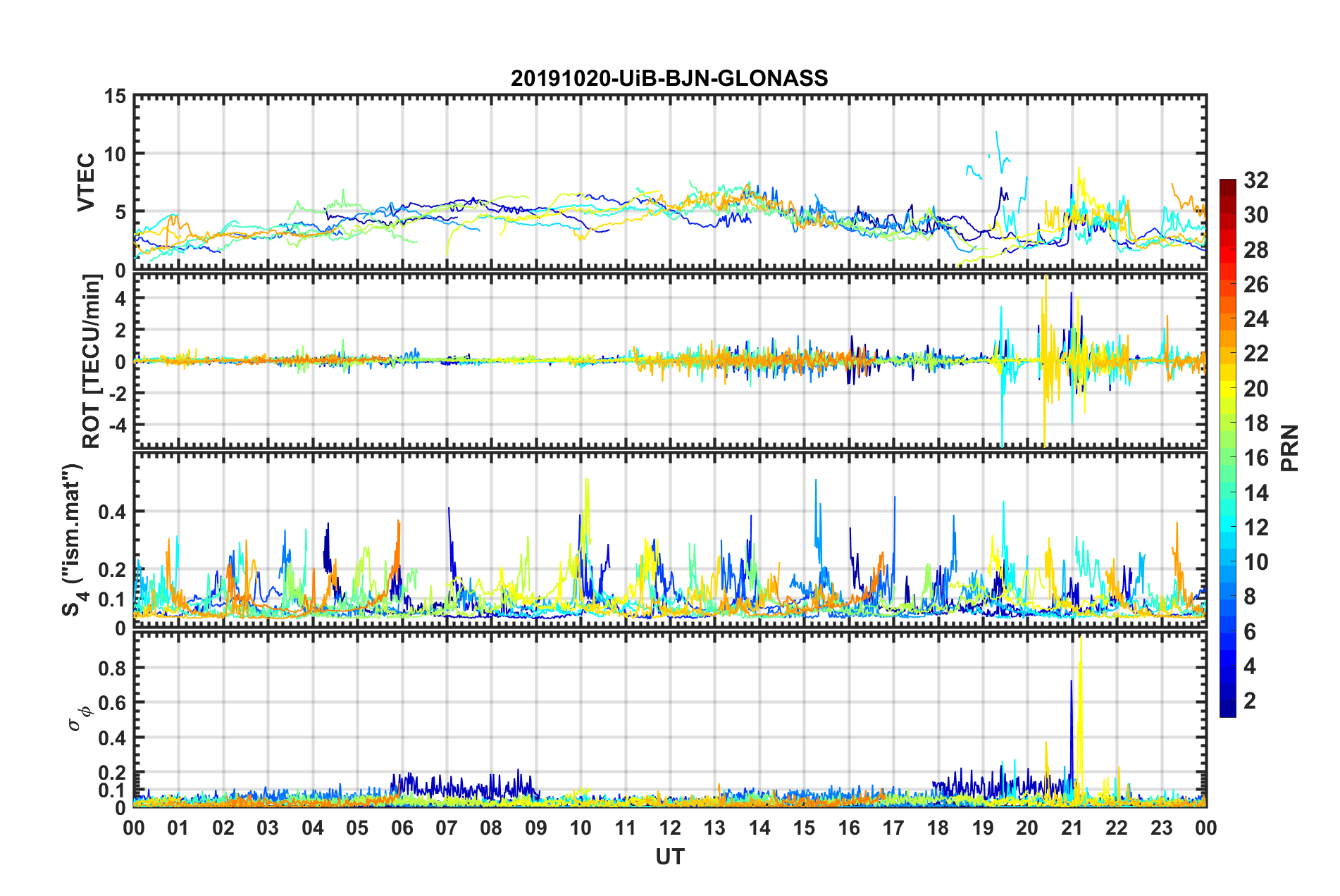Click colorbar tick value 32
The height and width of the screenshot is (896, 1340).
tap(1255, 180)
